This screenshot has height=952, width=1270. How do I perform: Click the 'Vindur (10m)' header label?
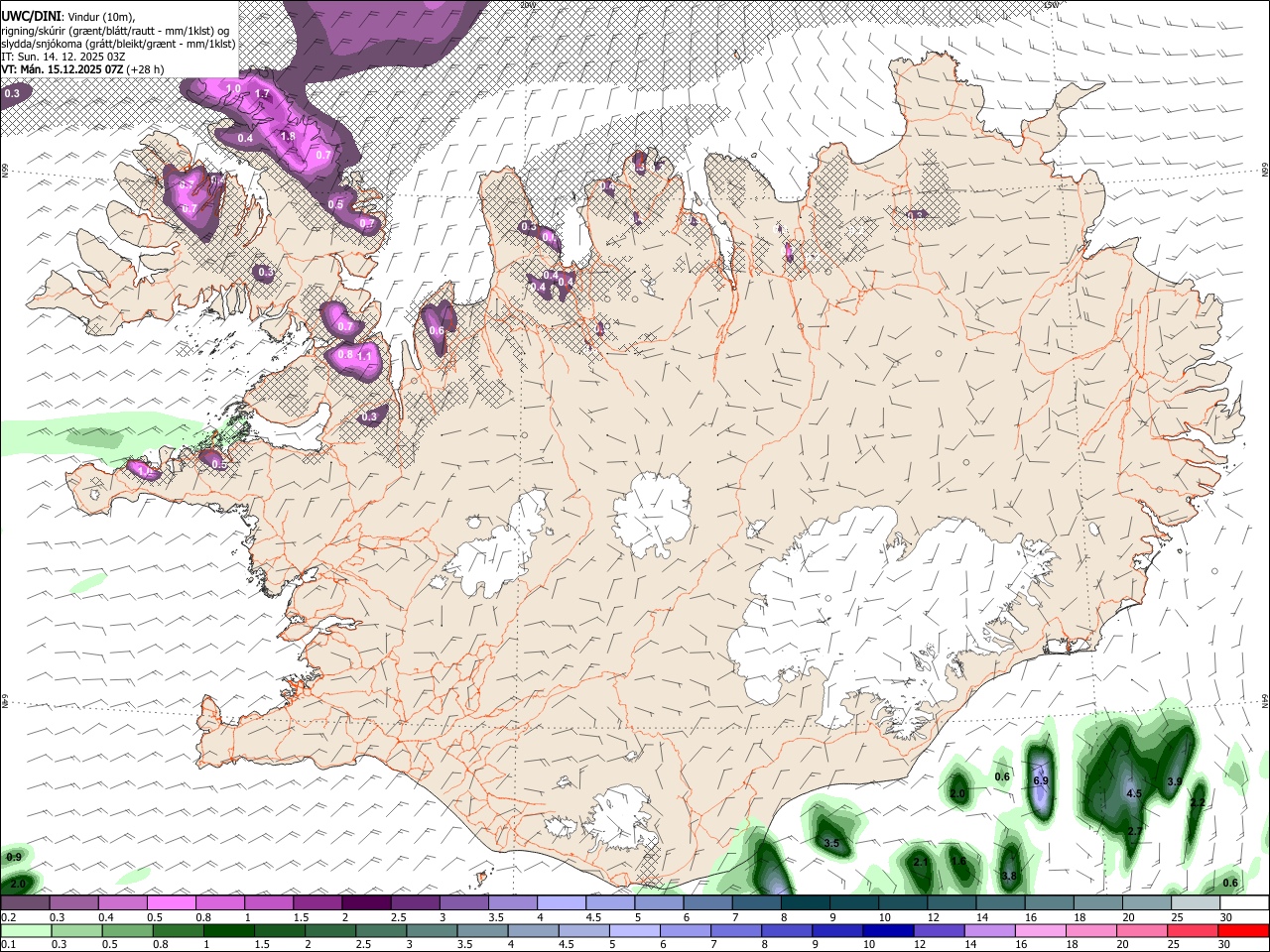pyautogui.click(x=100, y=16)
